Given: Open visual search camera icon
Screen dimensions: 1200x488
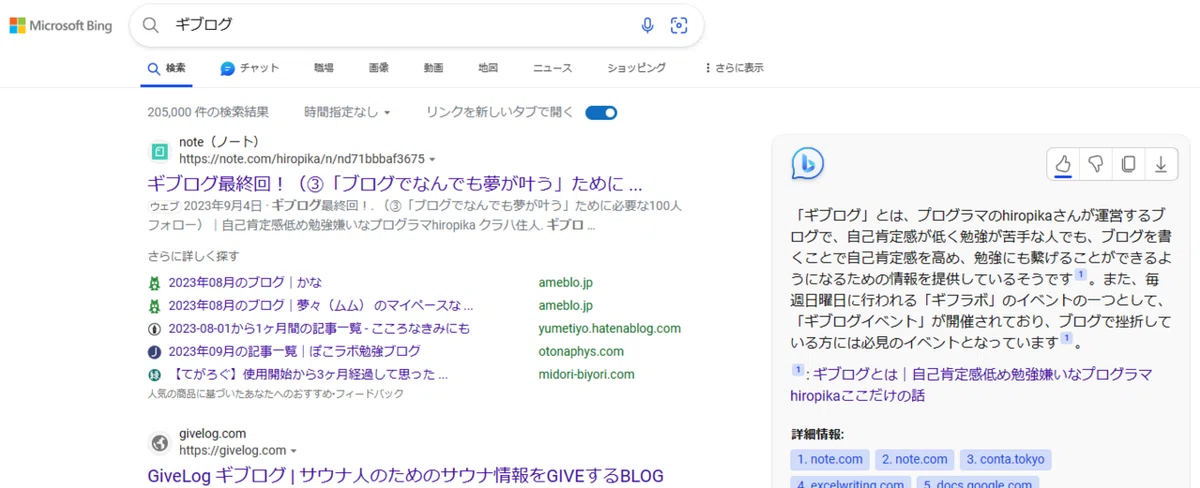Looking at the screenshot, I should [679, 25].
